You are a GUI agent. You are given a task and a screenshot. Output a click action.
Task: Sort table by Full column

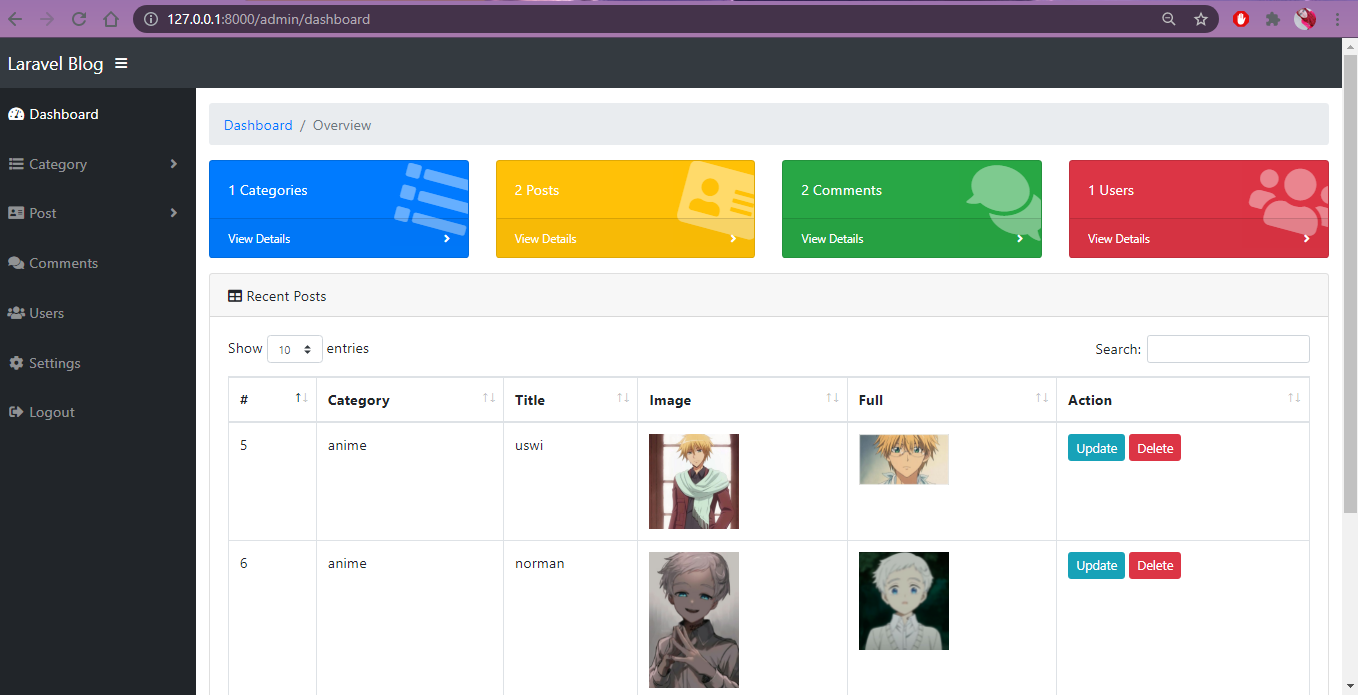click(952, 400)
